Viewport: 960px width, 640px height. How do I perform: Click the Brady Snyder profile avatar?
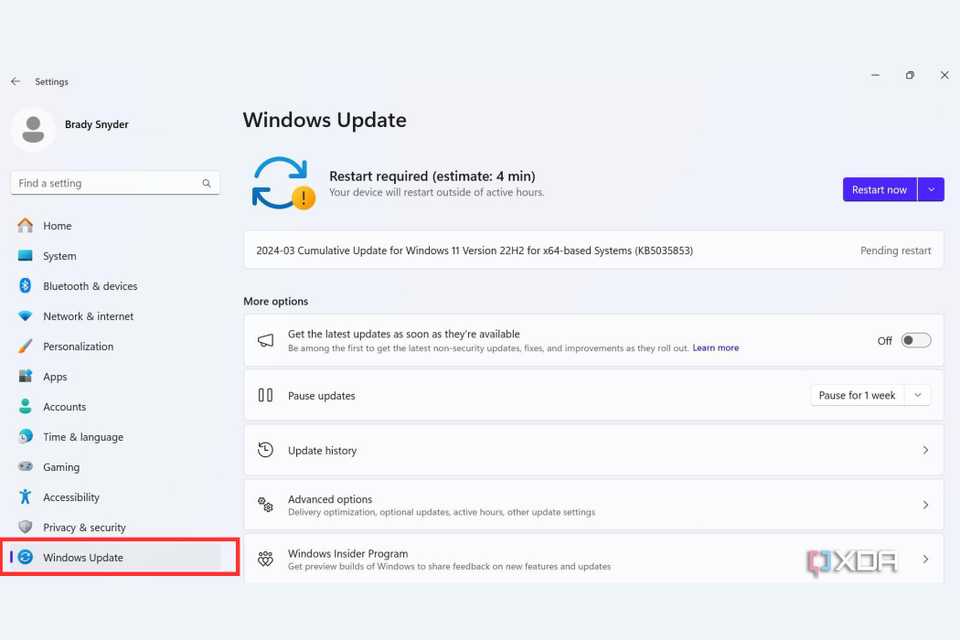coord(33,129)
